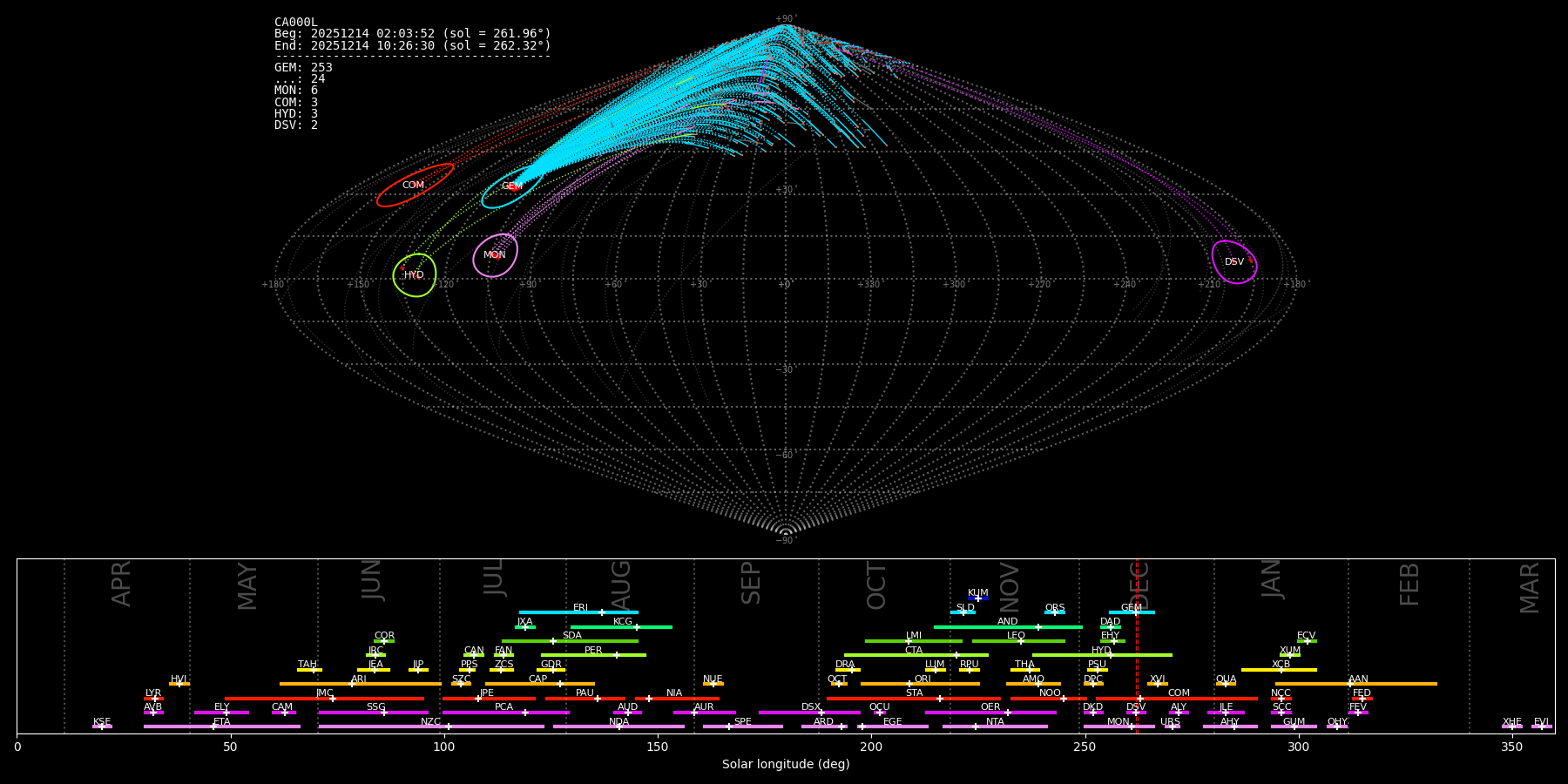The height and width of the screenshot is (784, 1568).
Task: Click the GEM shower bar on the timeline
Action: (1132, 612)
